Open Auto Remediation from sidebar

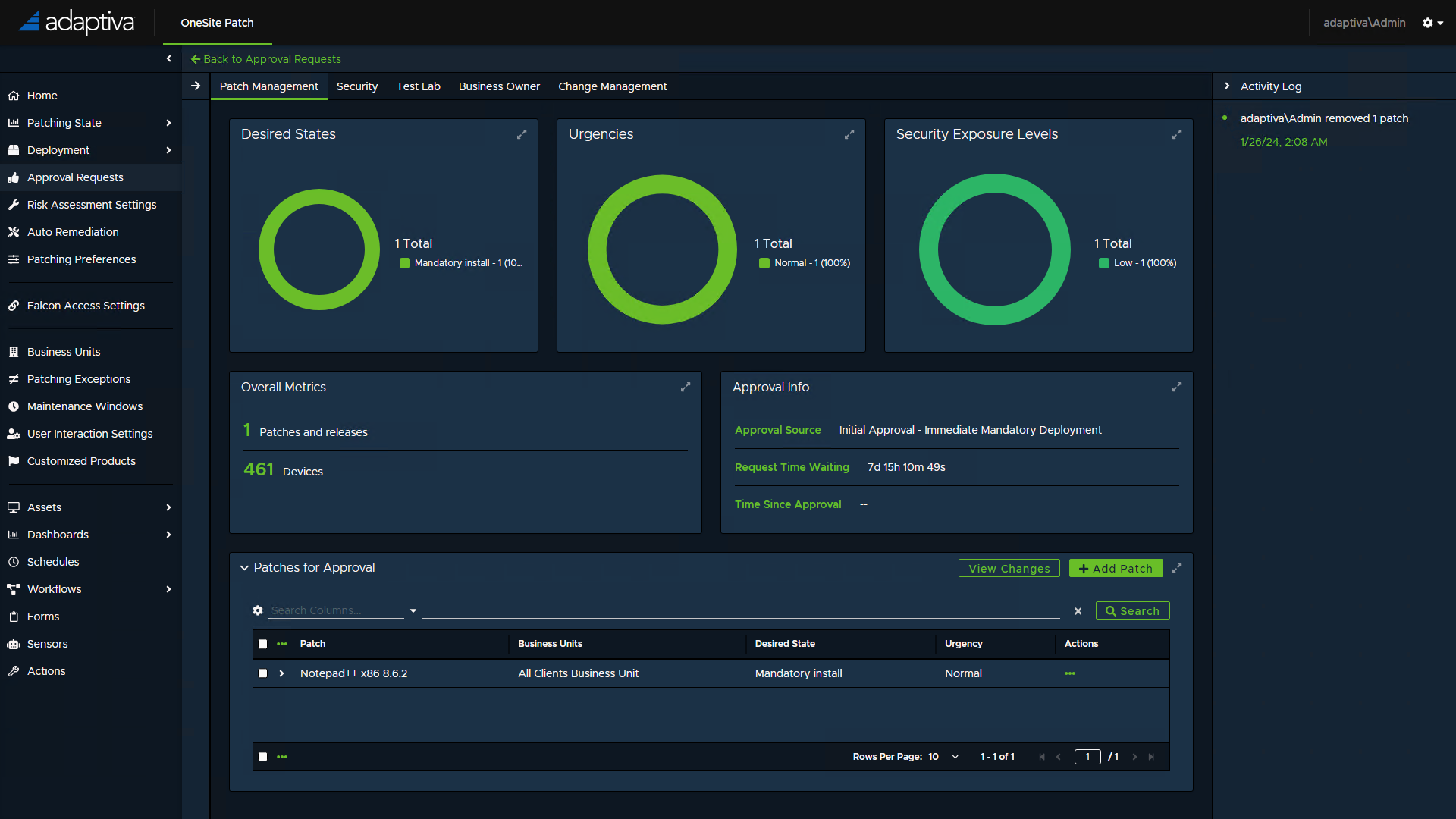(73, 232)
